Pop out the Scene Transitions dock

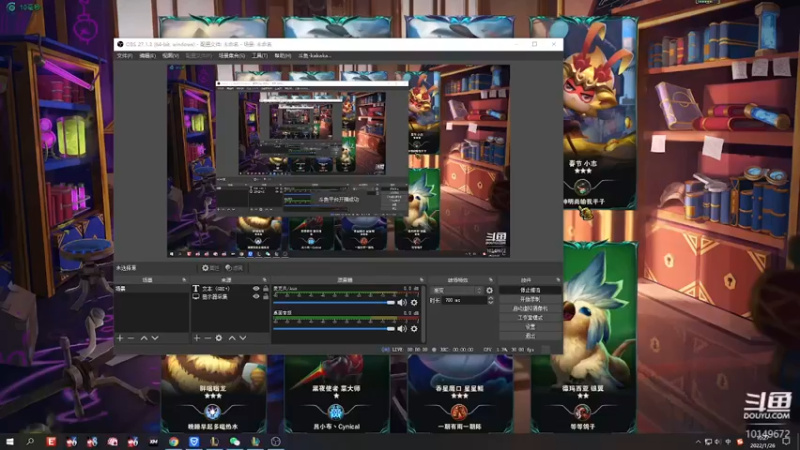pos(491,280)
